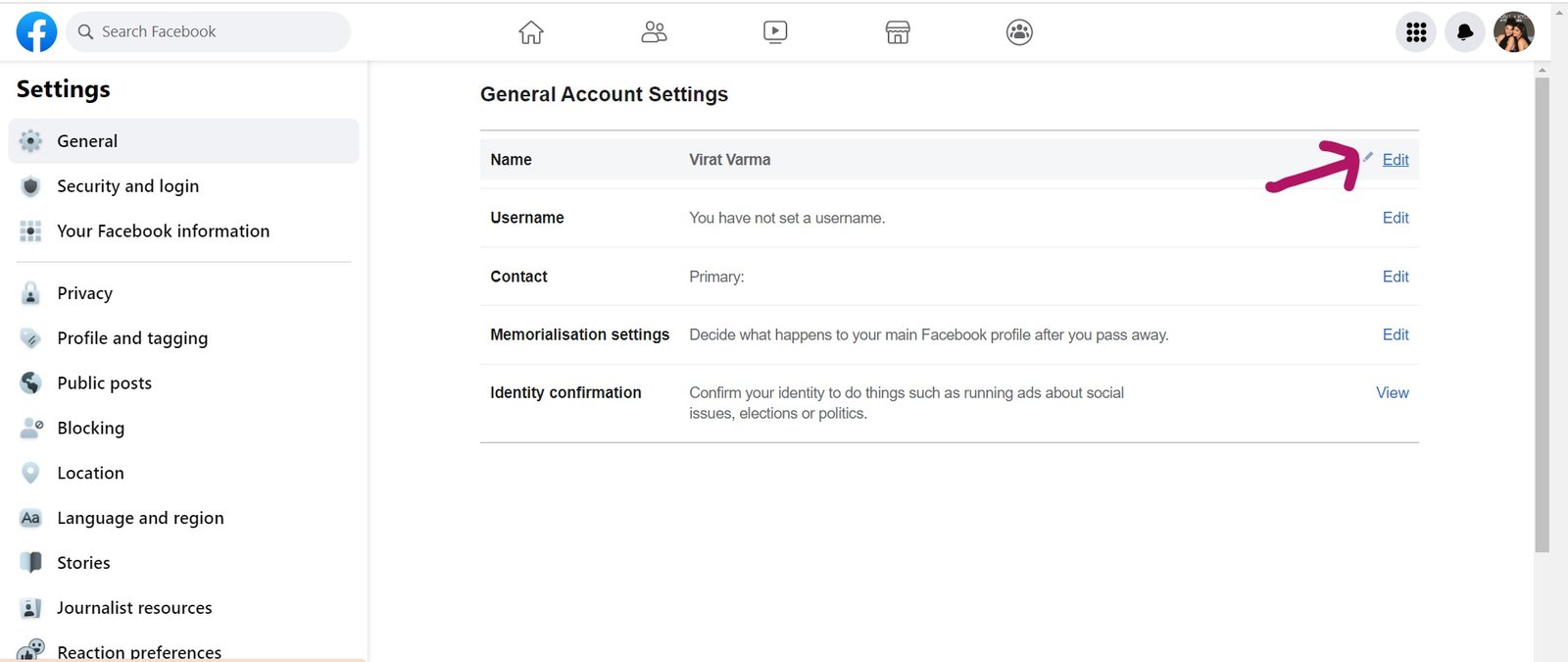Open Profile and tagging settings
Image resolution: width=1568 pixels, height=662 pixels.
tap(184, 338)
